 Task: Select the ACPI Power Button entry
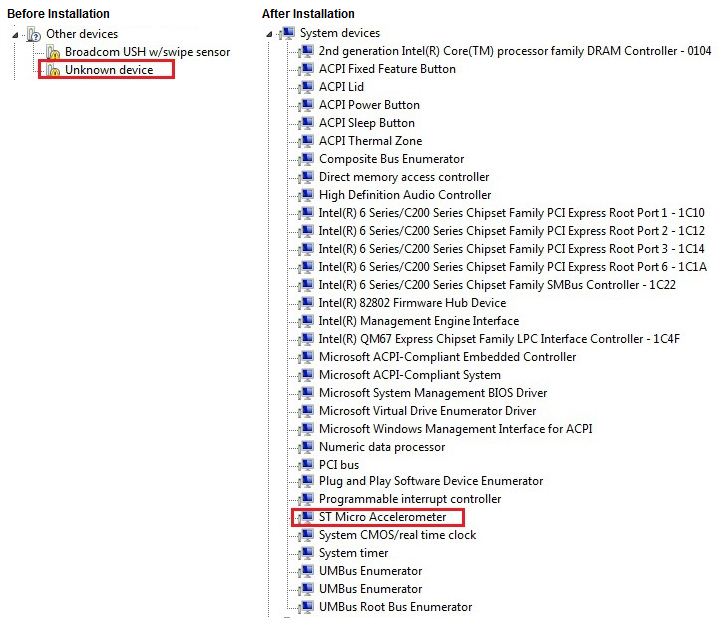coord(370,105)
